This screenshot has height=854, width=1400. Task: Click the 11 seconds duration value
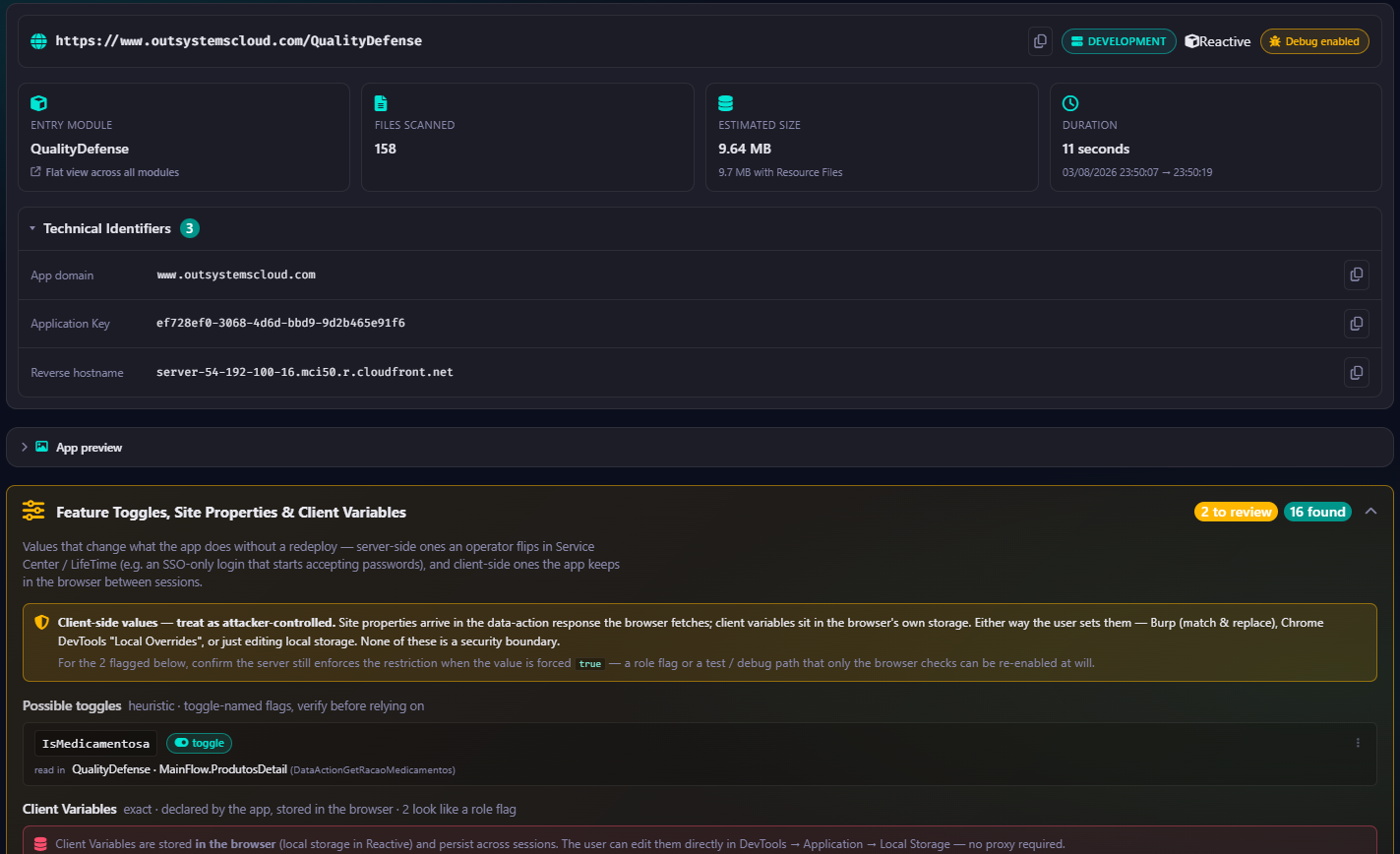point(1096,149)
